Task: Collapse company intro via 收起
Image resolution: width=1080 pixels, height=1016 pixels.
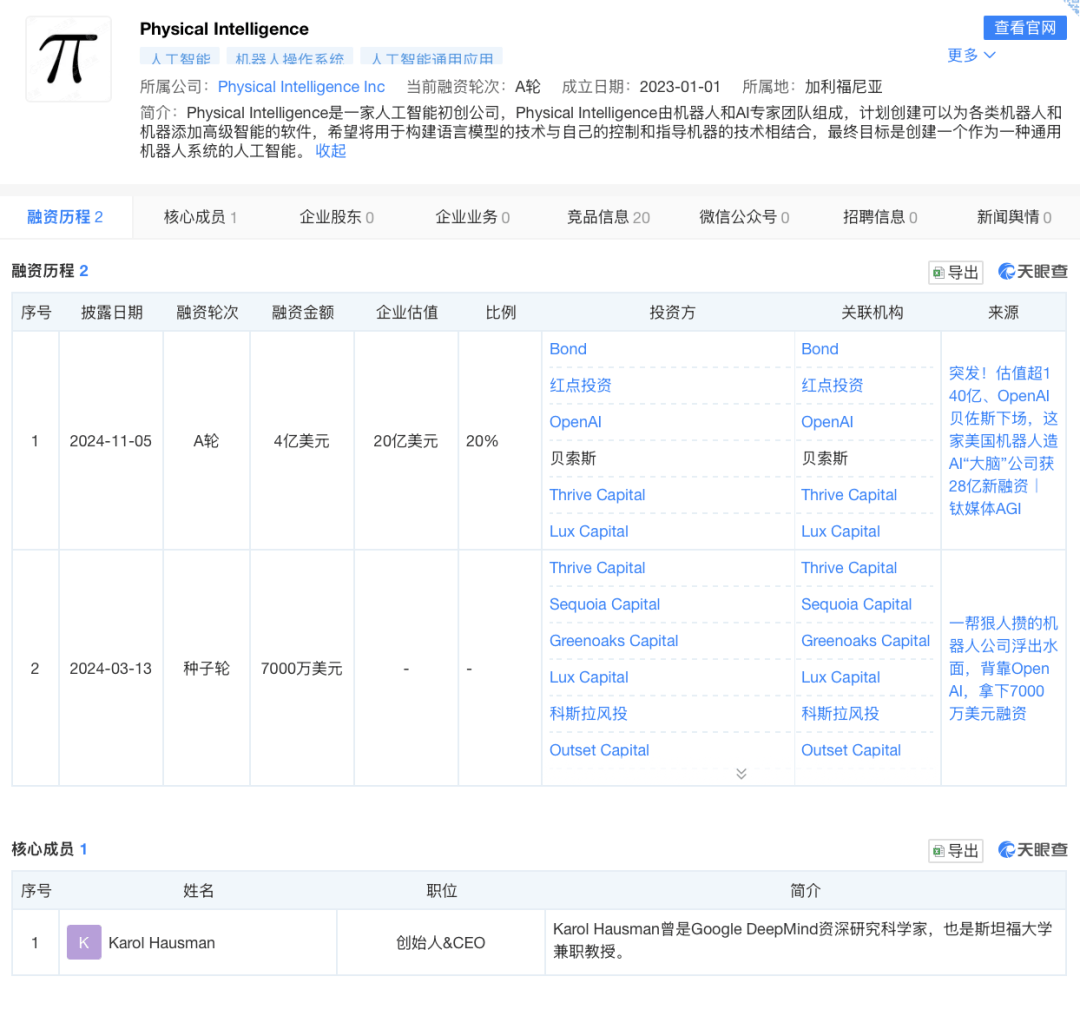Action: (x=331, y=151)
